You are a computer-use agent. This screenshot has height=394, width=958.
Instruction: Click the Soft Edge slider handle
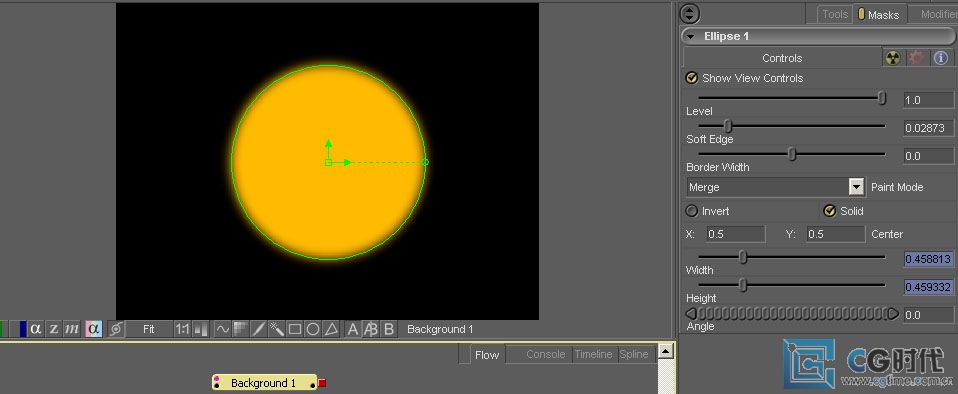point(728,126)
